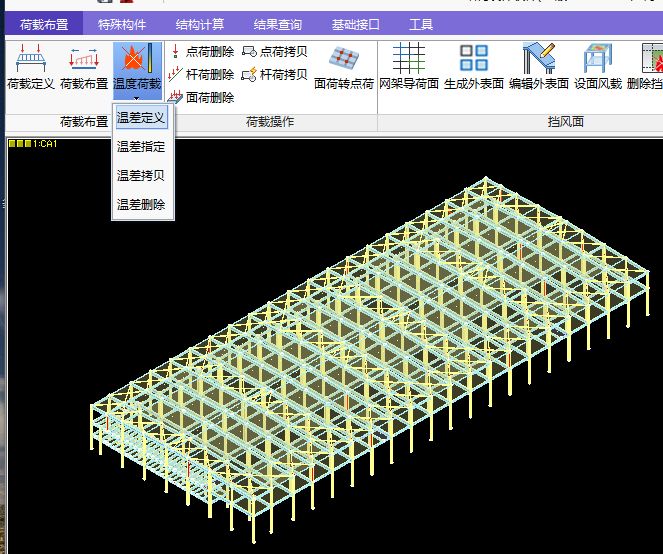Open the 结构计算 ribbon tab
This screenshot has width=663, height=554.
pos(200,25)
